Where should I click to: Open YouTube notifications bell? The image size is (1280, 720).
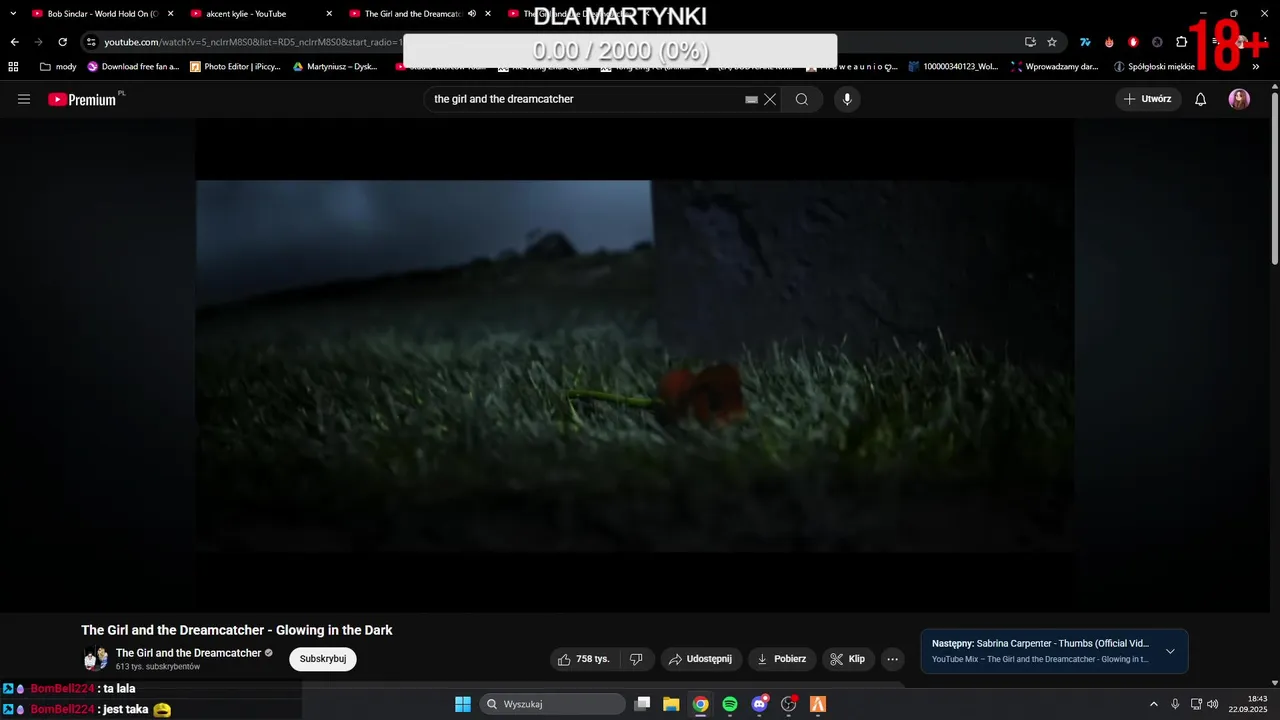click(x=1201, y=99)
